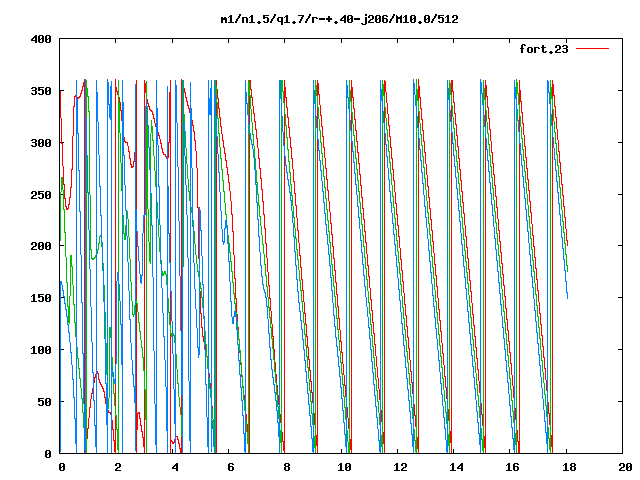Select y-axis label 200
The width and height of the screenshot is (640, 480).
(41, 246)
